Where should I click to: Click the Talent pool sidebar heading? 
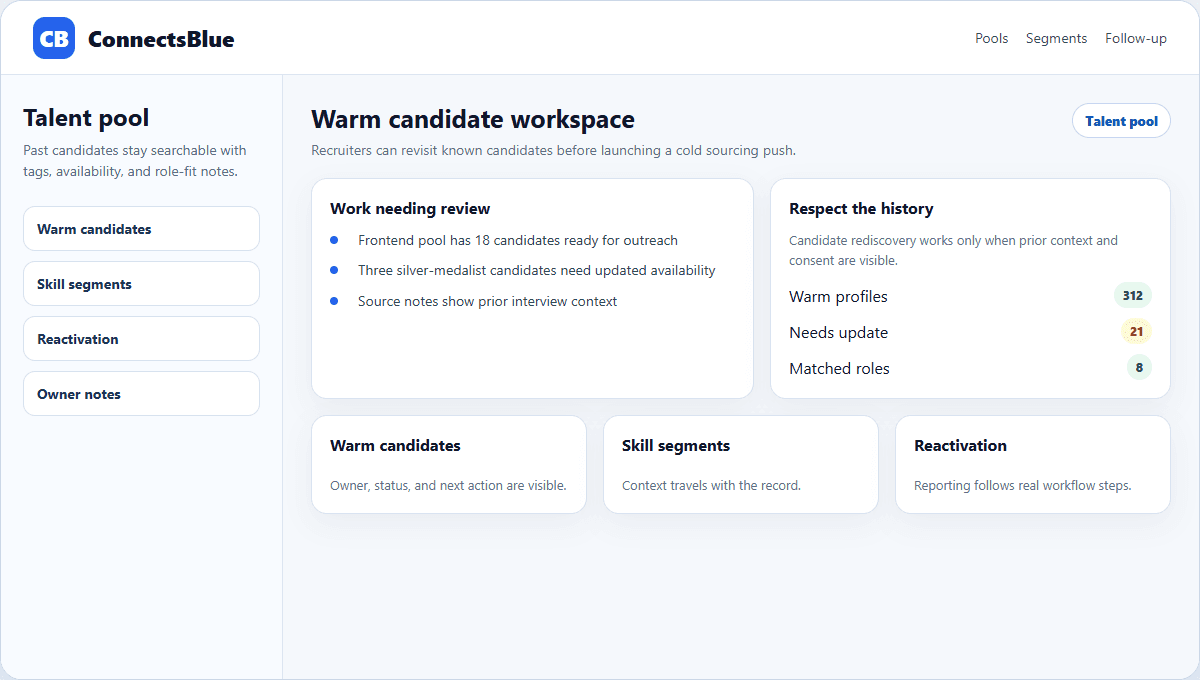[86, 118]
